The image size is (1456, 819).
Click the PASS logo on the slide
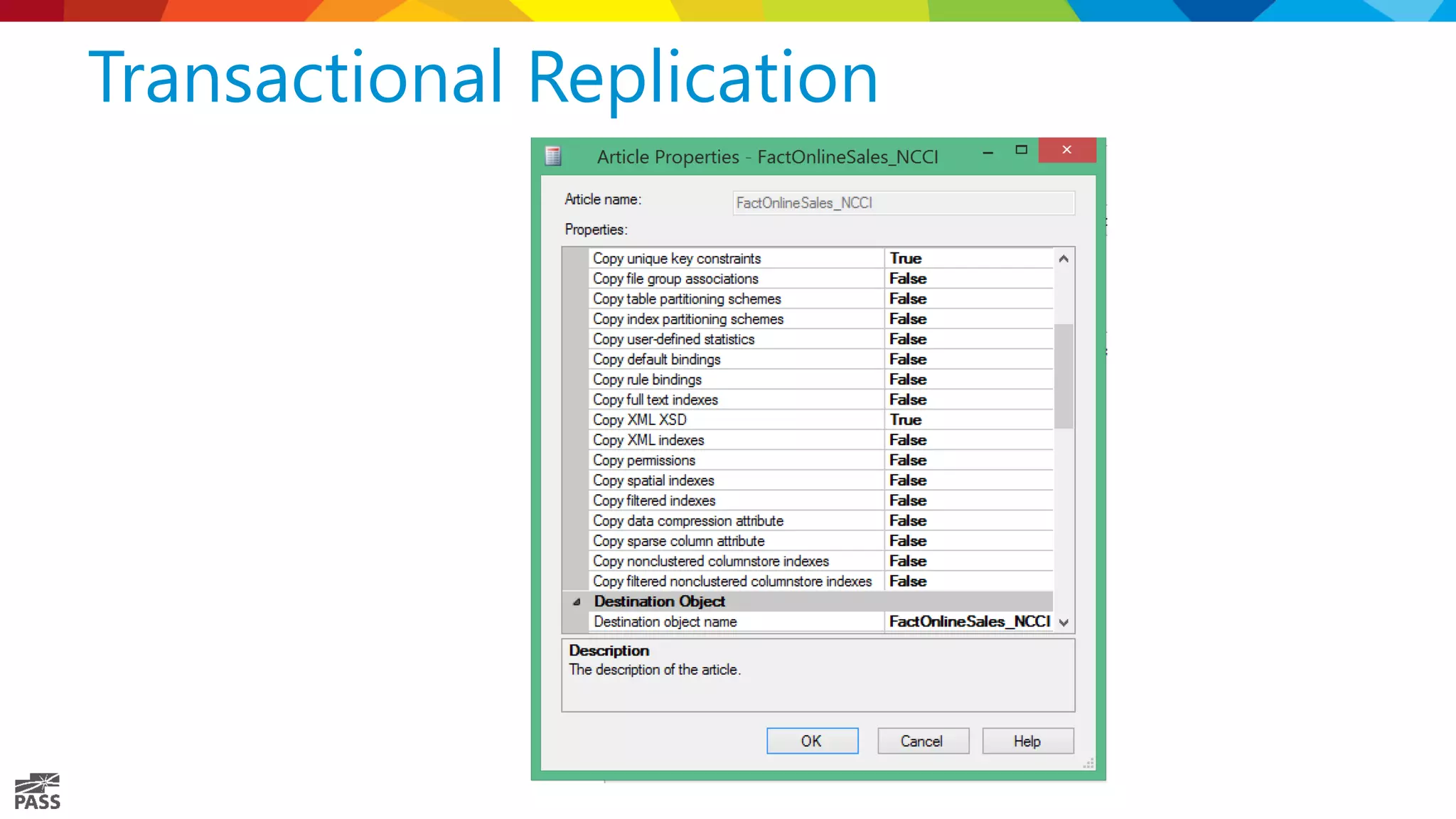[x=38, y=791]
